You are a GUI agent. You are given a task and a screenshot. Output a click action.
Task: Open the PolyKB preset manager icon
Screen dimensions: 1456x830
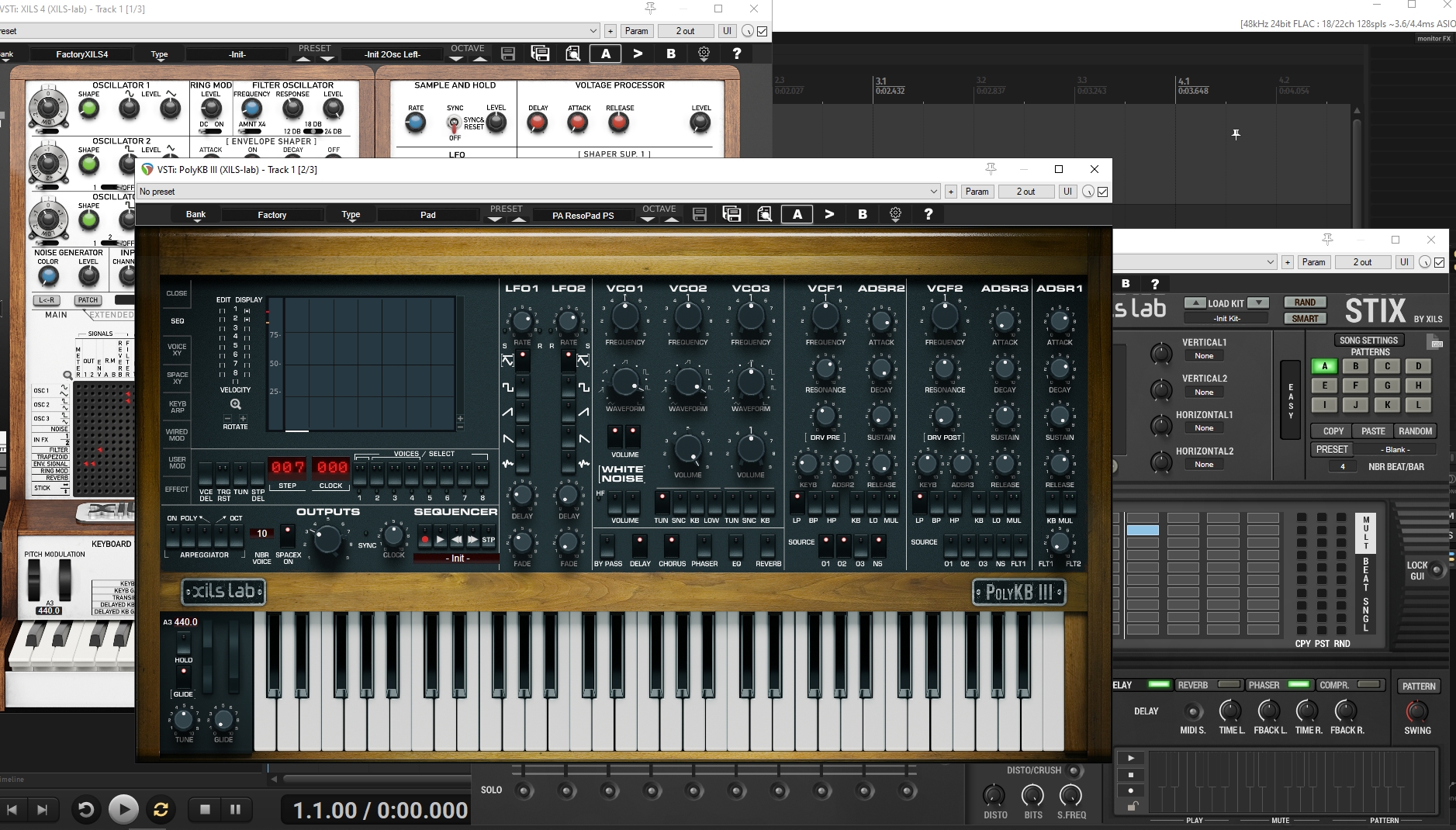(x=731, y=215)
